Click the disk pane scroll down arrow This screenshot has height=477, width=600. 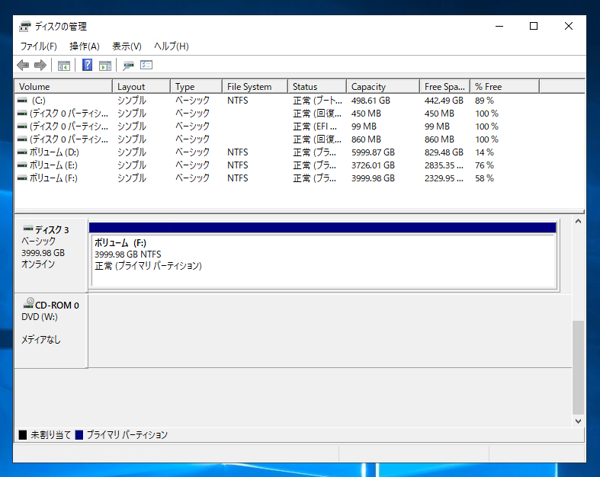point(578,421)
